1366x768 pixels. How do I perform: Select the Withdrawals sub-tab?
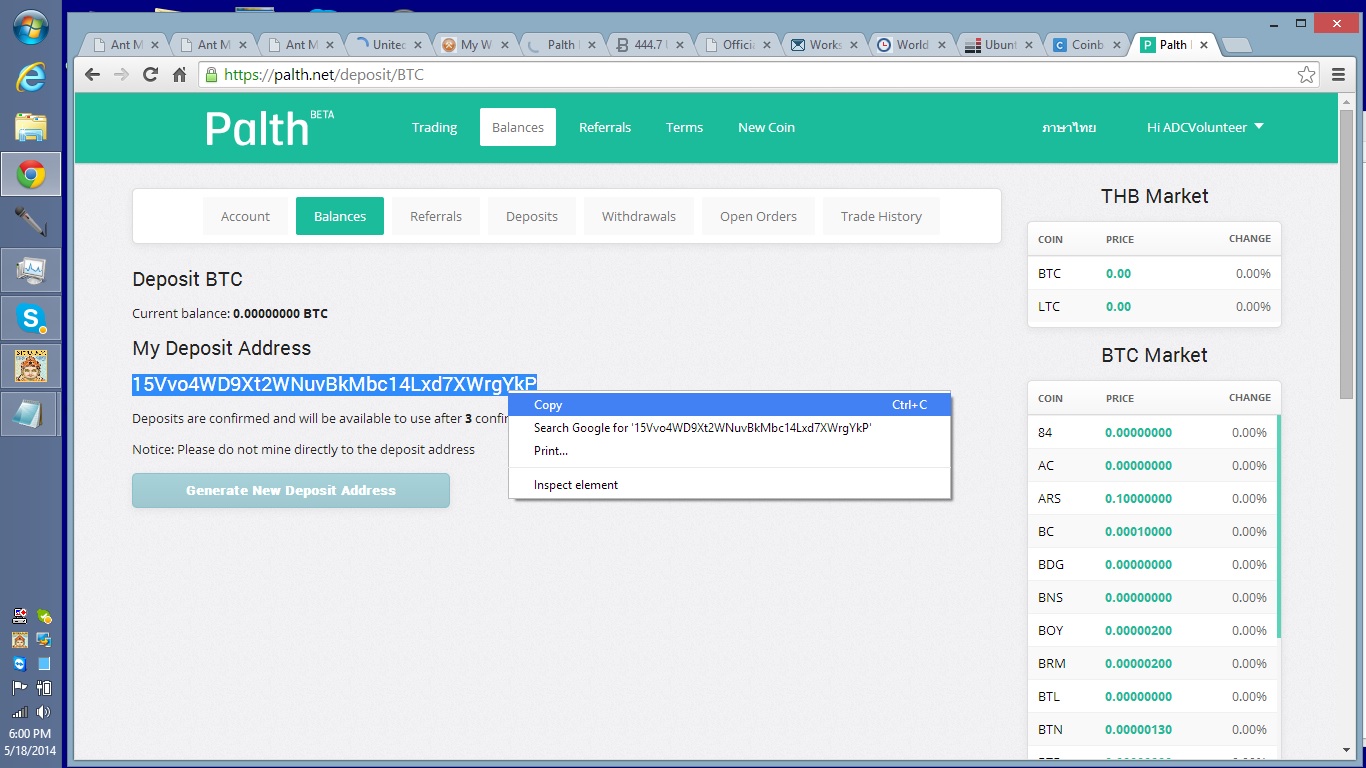[x=639, y=216]
